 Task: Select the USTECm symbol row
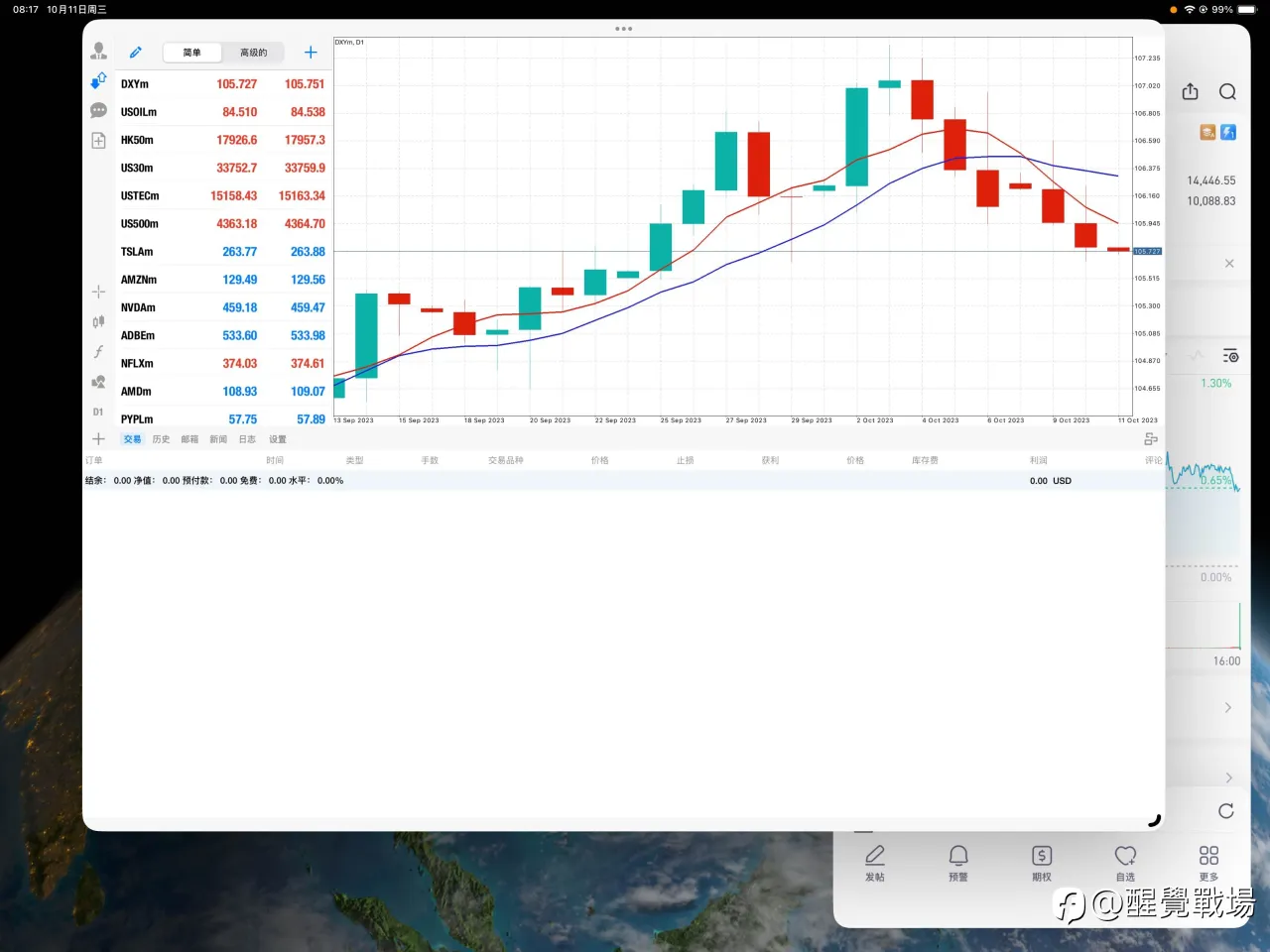click(223, 195)
